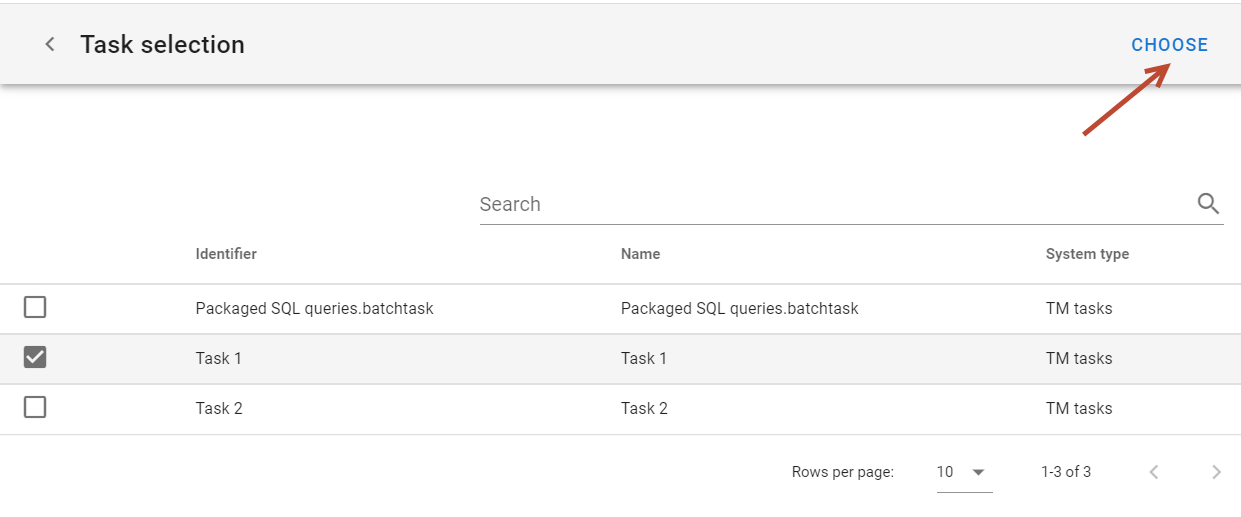Image resolution: width=1241 pixels, height=517 pixels.
Task: Check the Packaged SQL queries.batchtask checkbox
Action: pyautogui.click(x=35, y=308)
